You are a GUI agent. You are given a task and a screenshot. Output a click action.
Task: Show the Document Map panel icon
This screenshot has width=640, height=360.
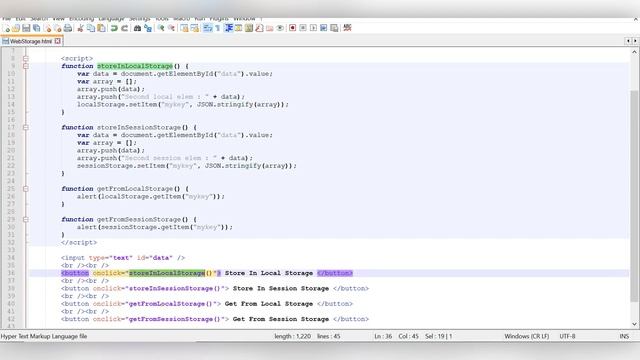249,28
